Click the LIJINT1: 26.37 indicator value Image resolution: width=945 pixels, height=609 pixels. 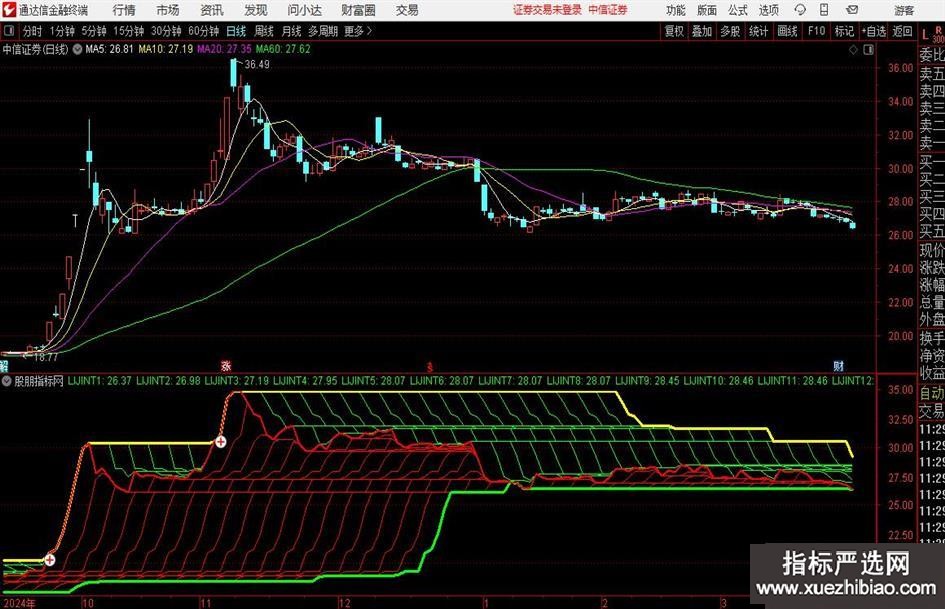(x=99, y=381)
